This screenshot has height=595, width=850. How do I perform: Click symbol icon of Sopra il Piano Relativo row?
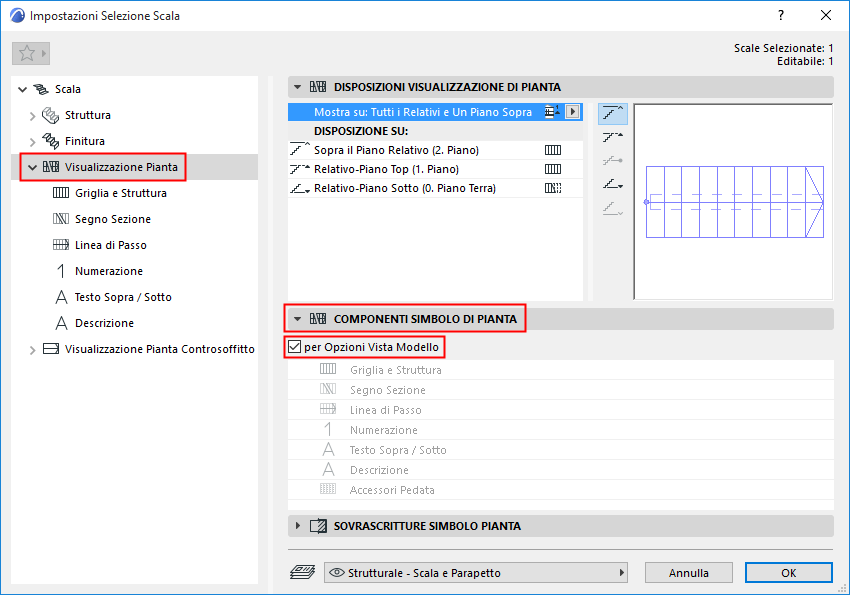[553, 150]
